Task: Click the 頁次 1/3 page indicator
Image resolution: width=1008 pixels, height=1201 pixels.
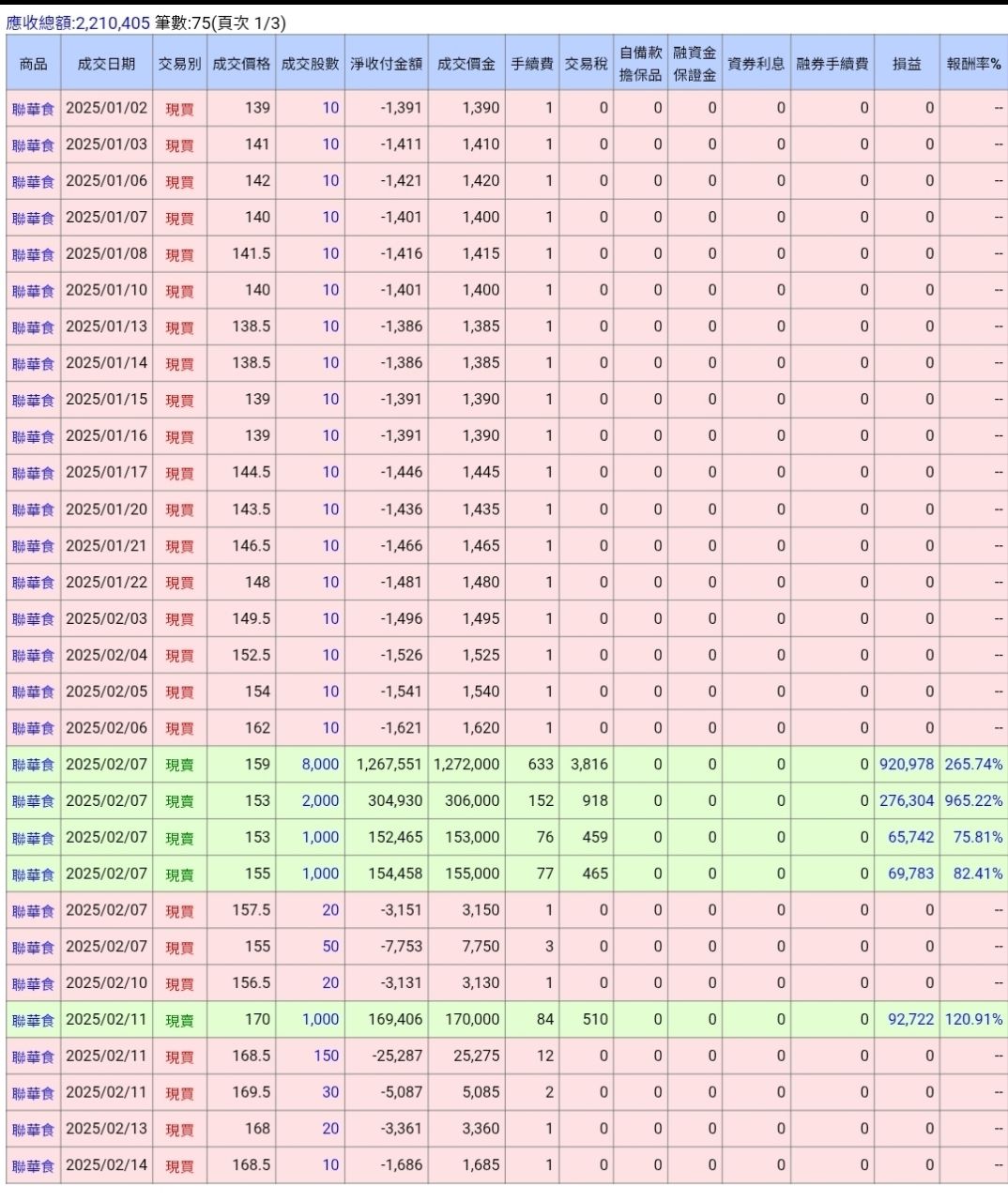Action: tap(251, 23)
